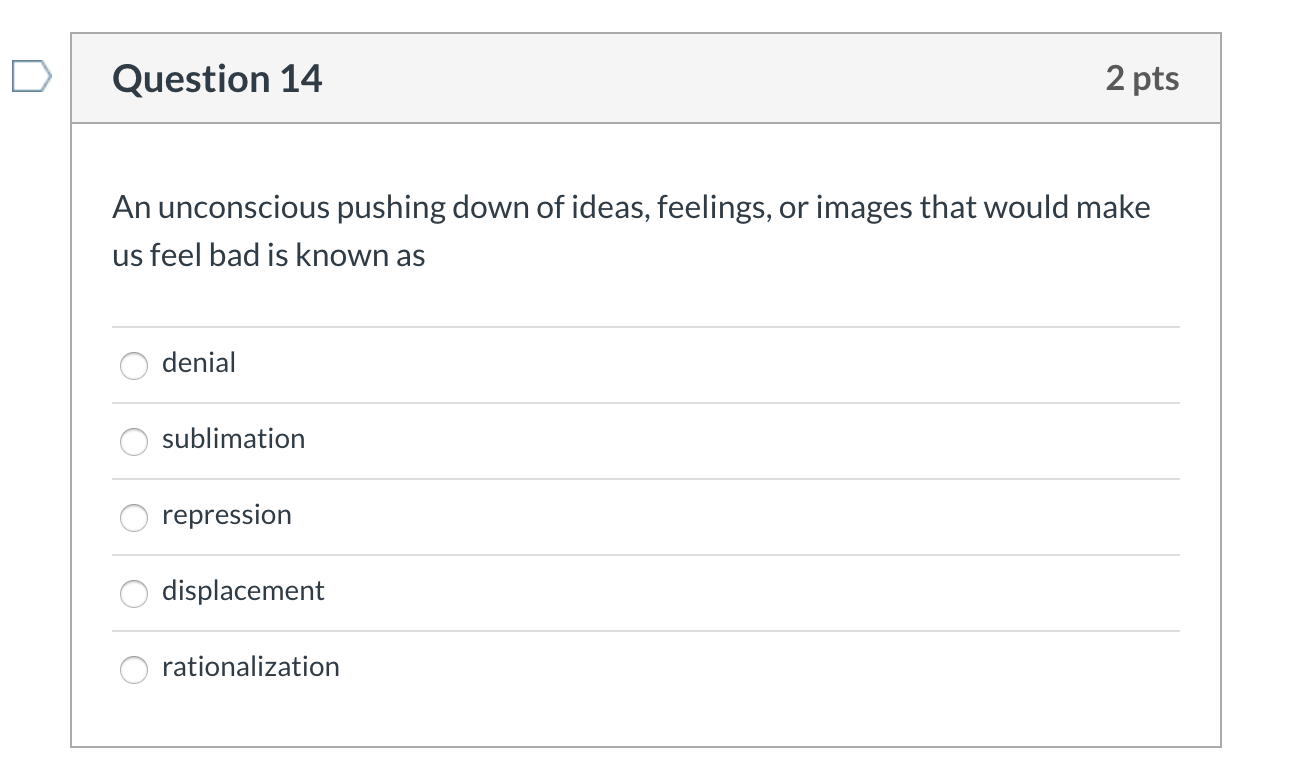
Task: Click the 'Question 14' heading
Action: click(218, 79)
